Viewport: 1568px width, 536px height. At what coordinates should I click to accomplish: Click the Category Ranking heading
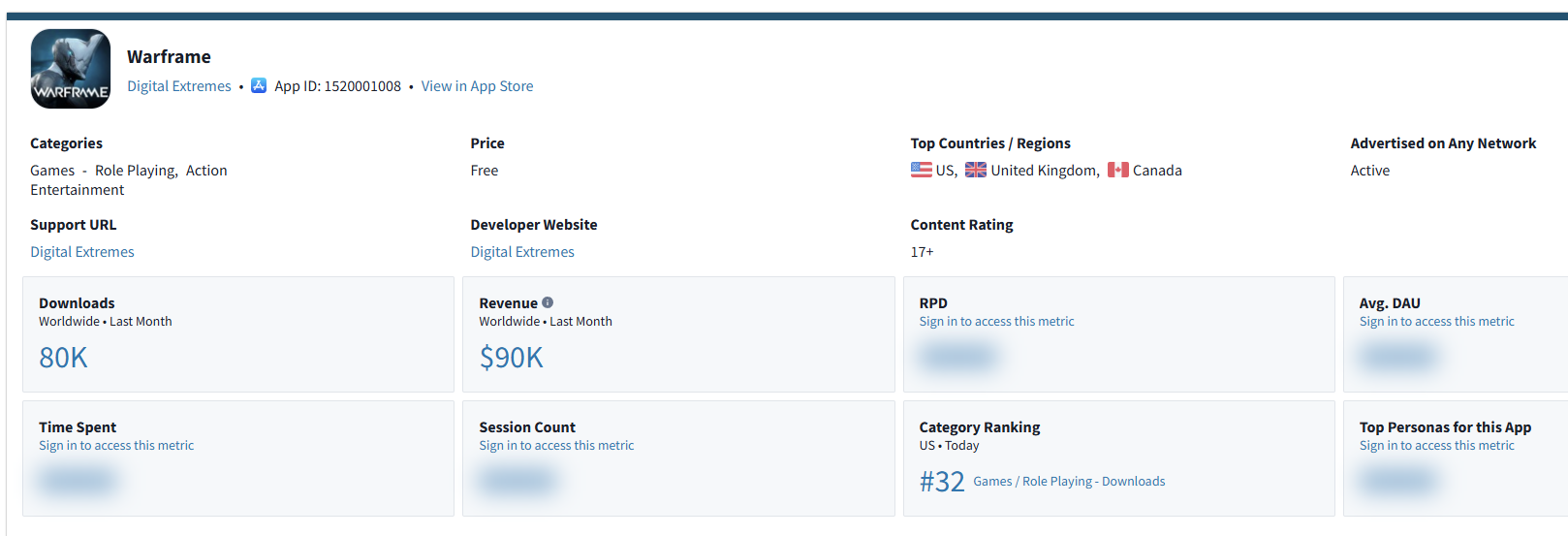(x=980, y=427)
